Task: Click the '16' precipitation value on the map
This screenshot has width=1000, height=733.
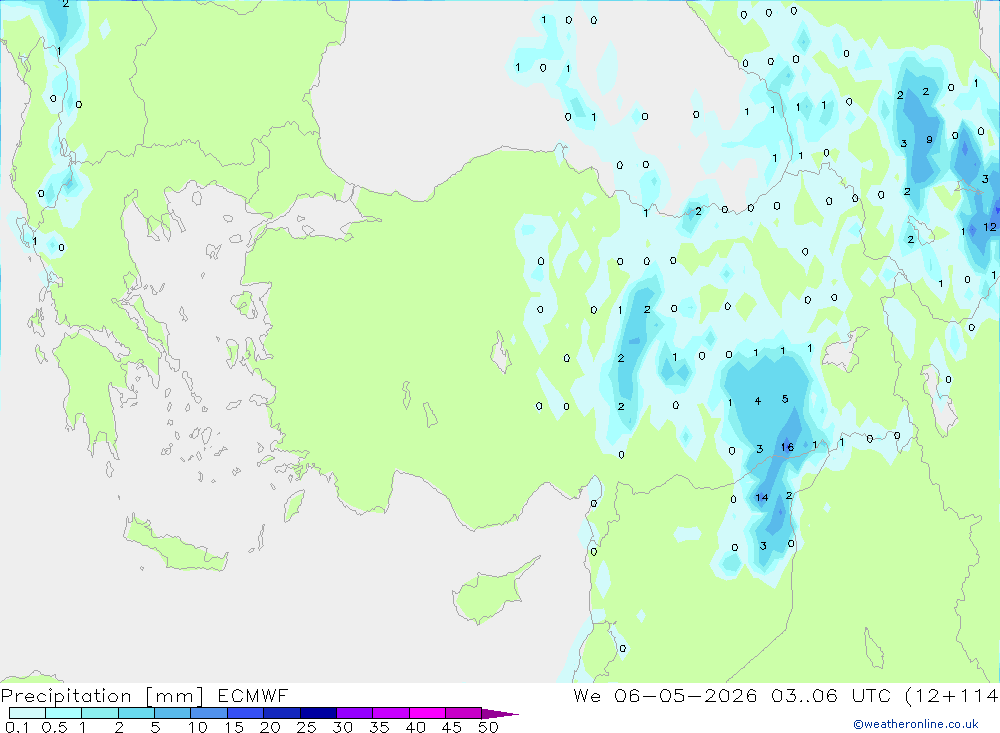Action: pyautogui.click(x=787, y=447)
